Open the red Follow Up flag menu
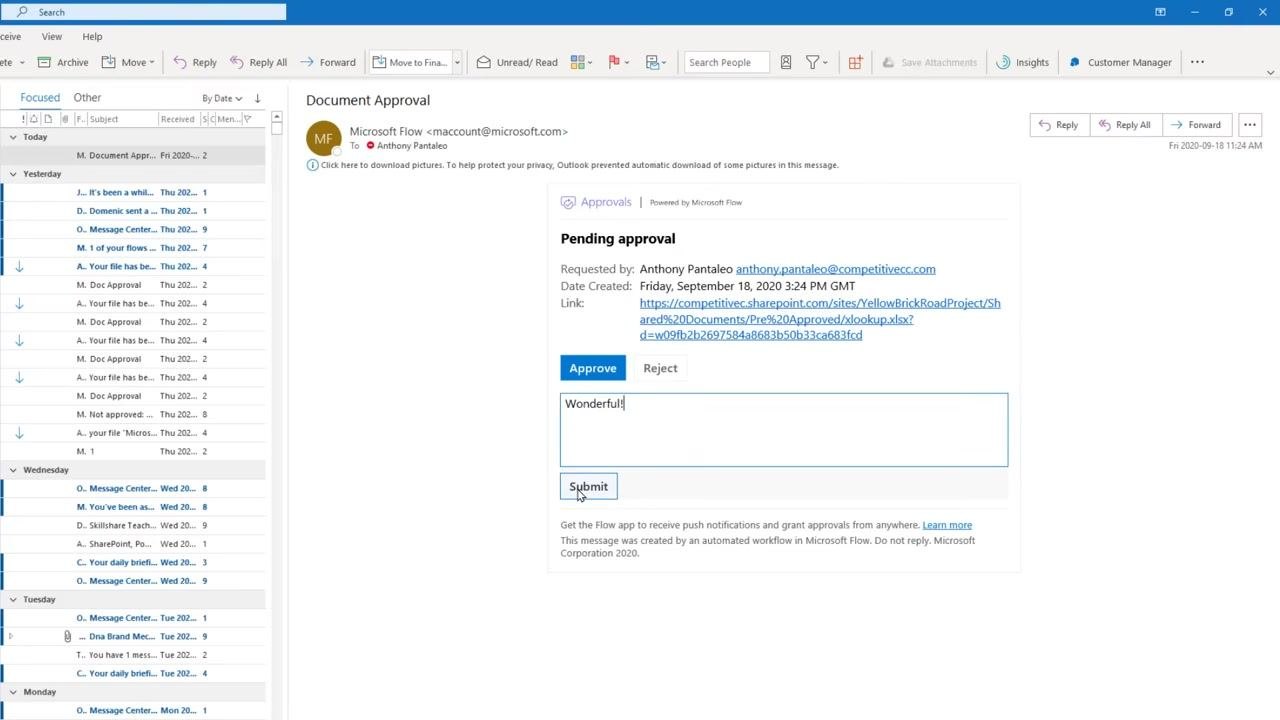This screenshot has width=1280, height=720. point(618,62)
